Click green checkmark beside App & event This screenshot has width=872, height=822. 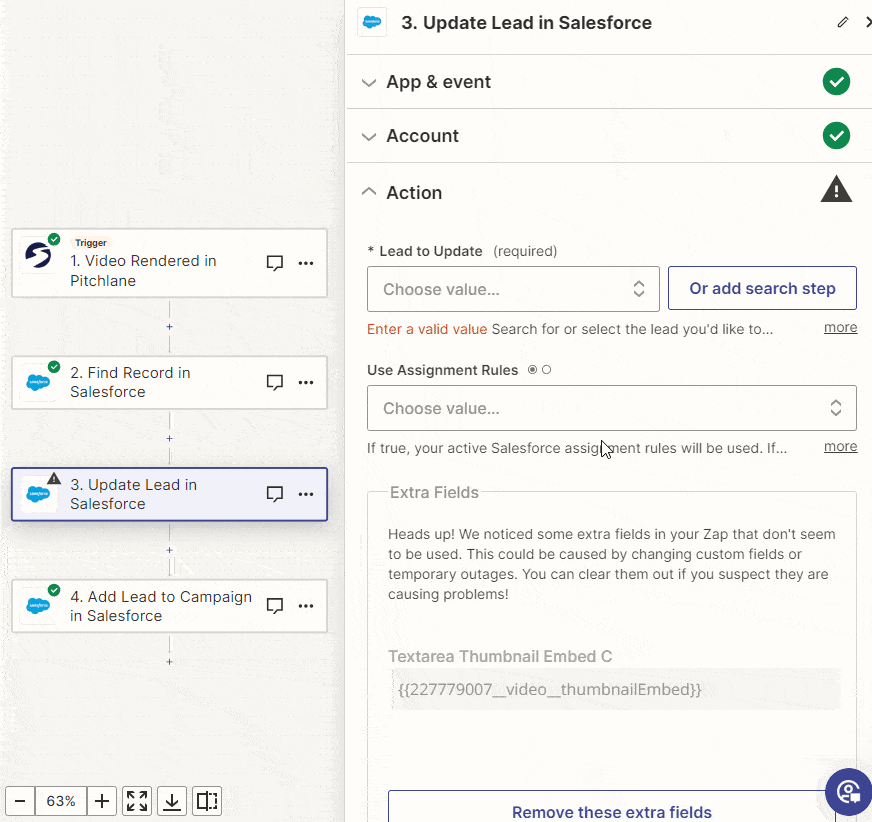[x=836, y=82]
